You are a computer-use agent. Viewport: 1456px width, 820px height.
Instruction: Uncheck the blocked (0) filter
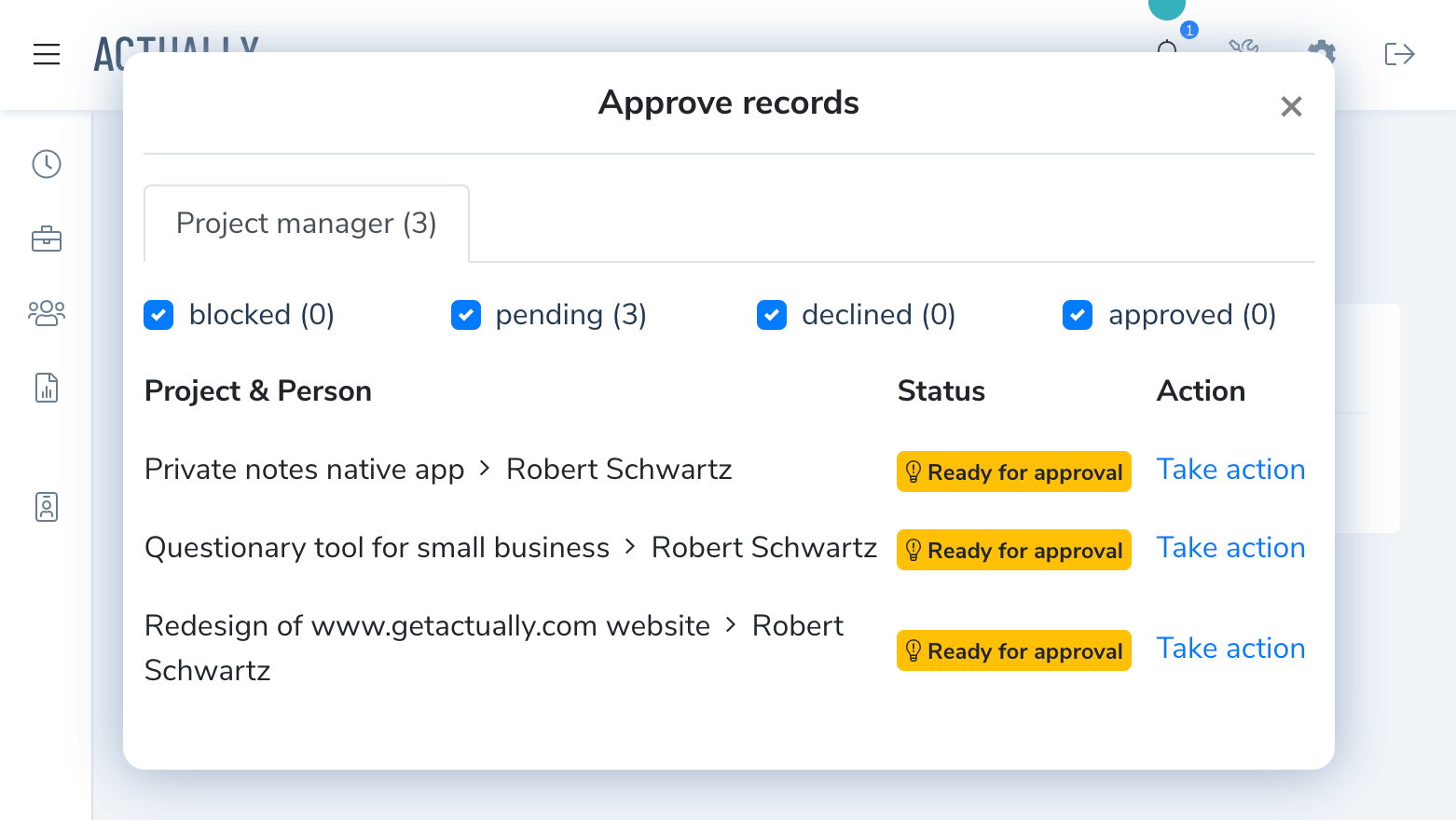click(x=158, y=315)
